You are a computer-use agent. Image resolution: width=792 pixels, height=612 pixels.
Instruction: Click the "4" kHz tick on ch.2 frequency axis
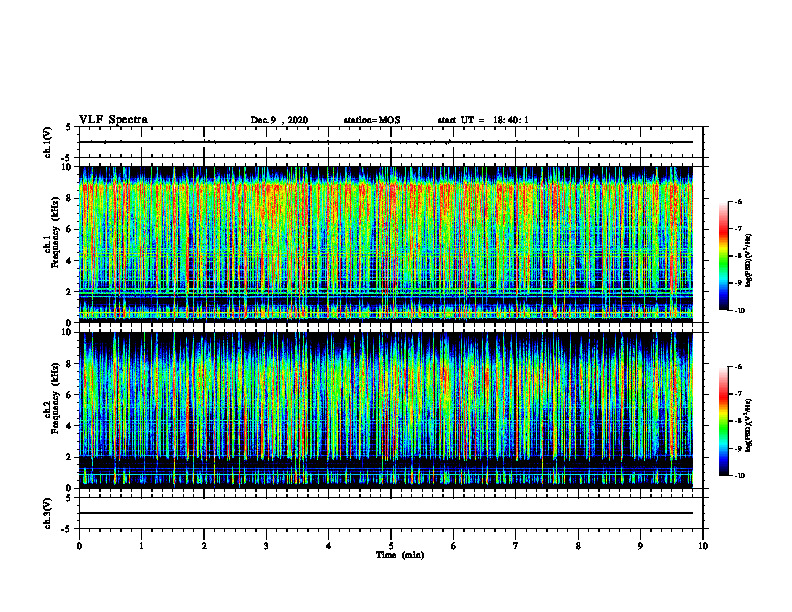tap(70, 426)
